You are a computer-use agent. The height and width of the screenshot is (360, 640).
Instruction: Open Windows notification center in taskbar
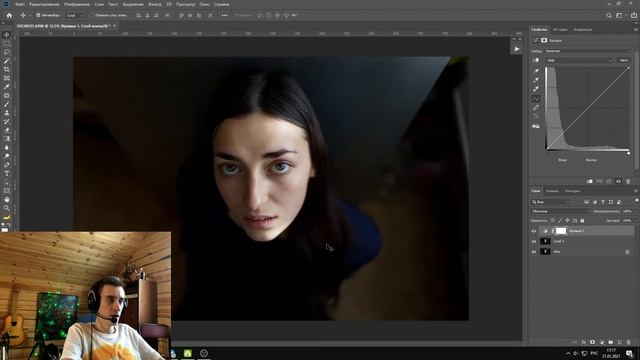pyautogui.click(x=630, y=353)
